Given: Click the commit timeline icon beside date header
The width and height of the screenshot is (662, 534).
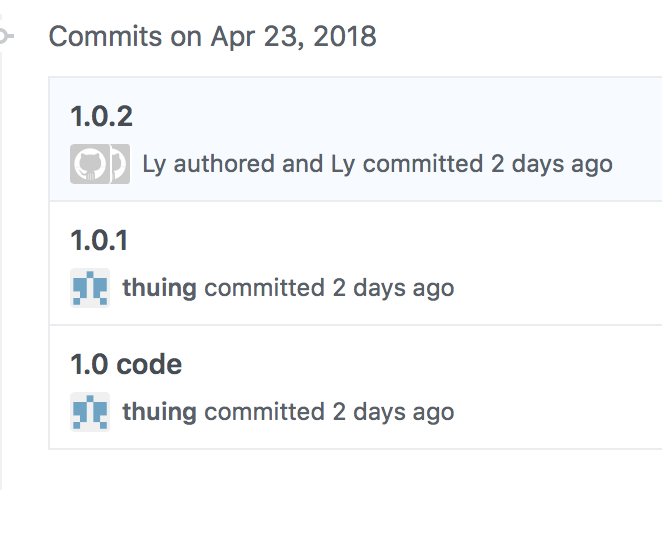Looking at the screenshot, I should pyautogui.click(x=5, y=36).
